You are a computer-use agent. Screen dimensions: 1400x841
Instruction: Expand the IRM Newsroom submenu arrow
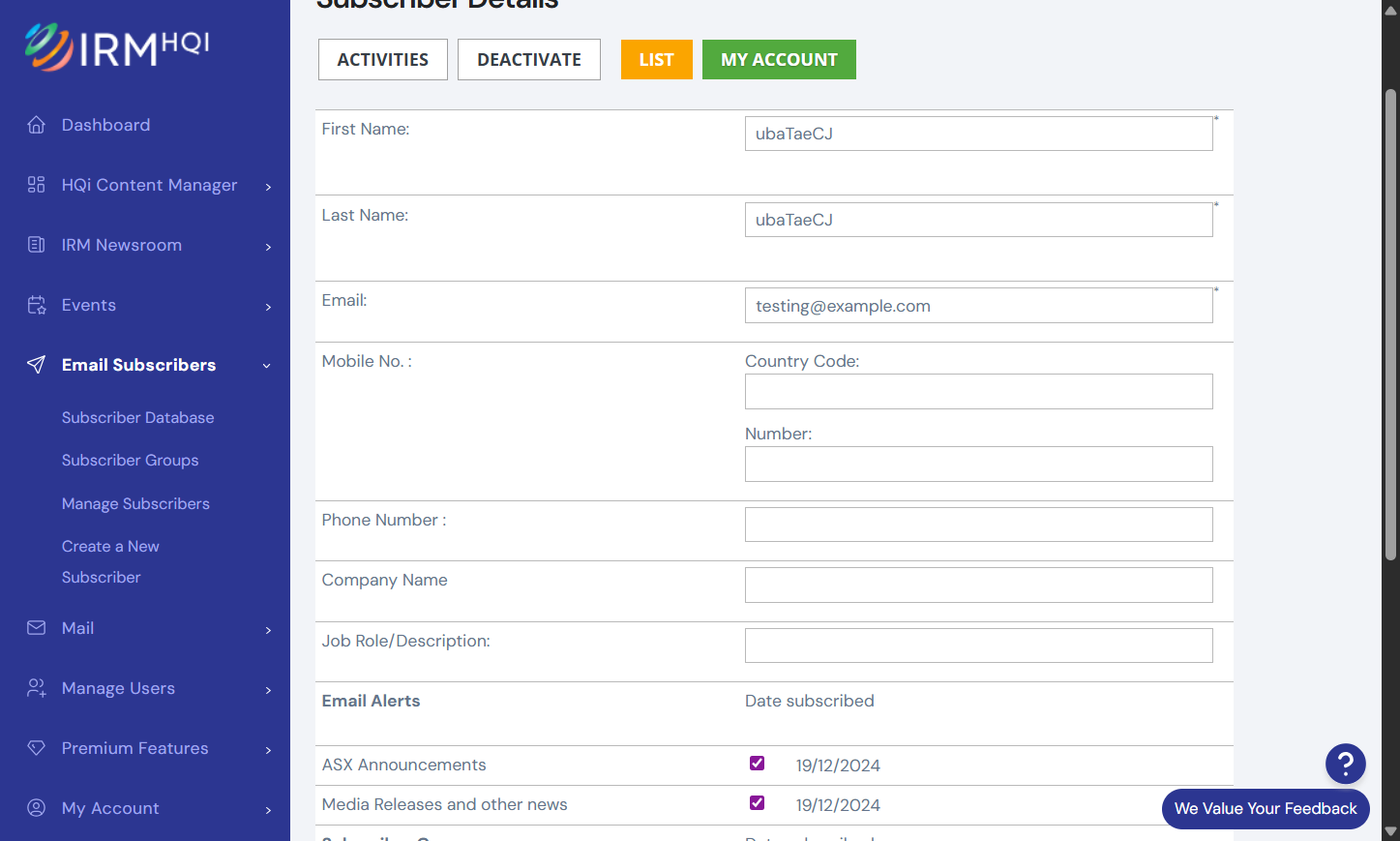tap(268, 247)
